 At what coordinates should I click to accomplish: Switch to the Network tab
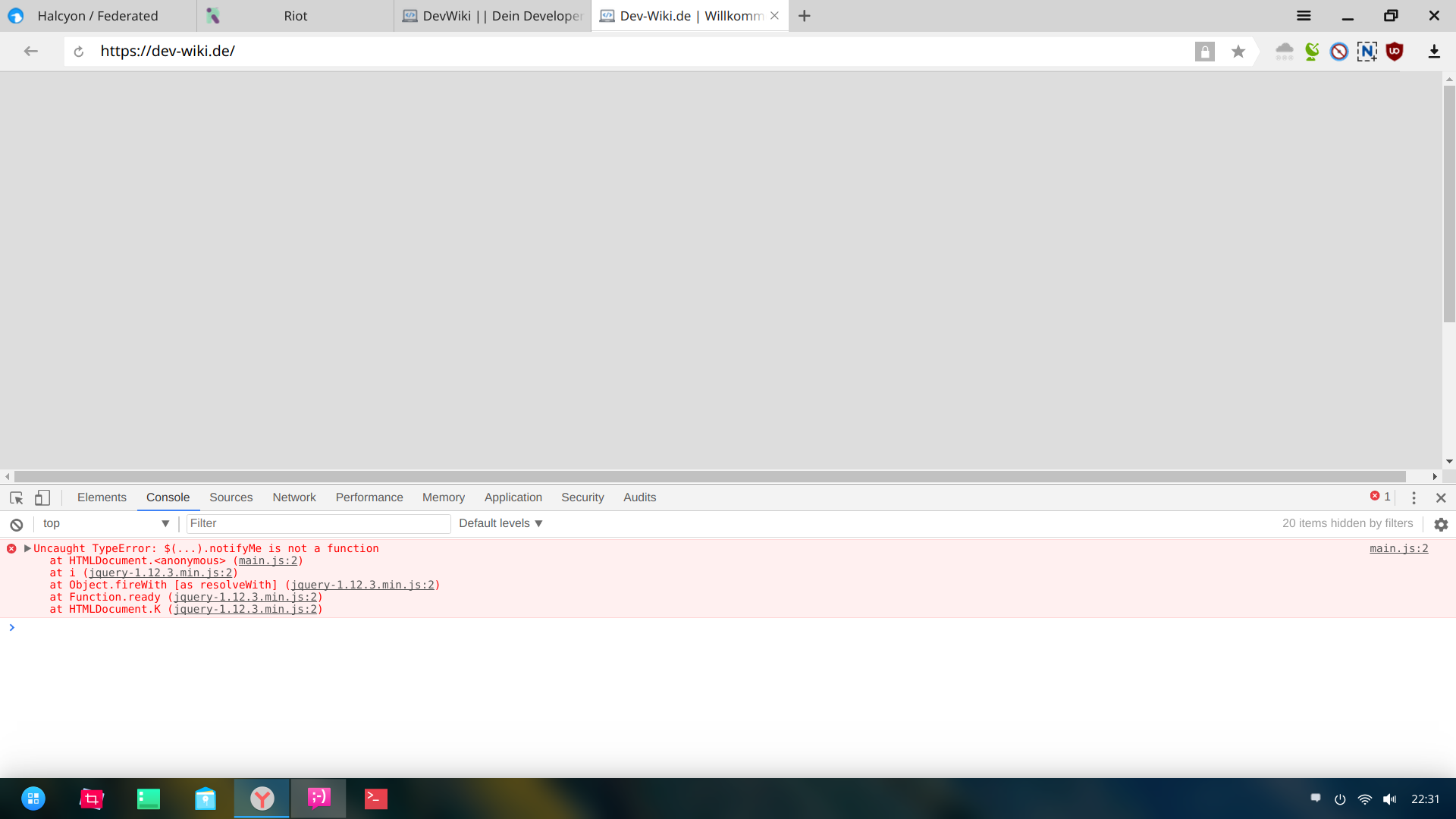click(294, 497)
